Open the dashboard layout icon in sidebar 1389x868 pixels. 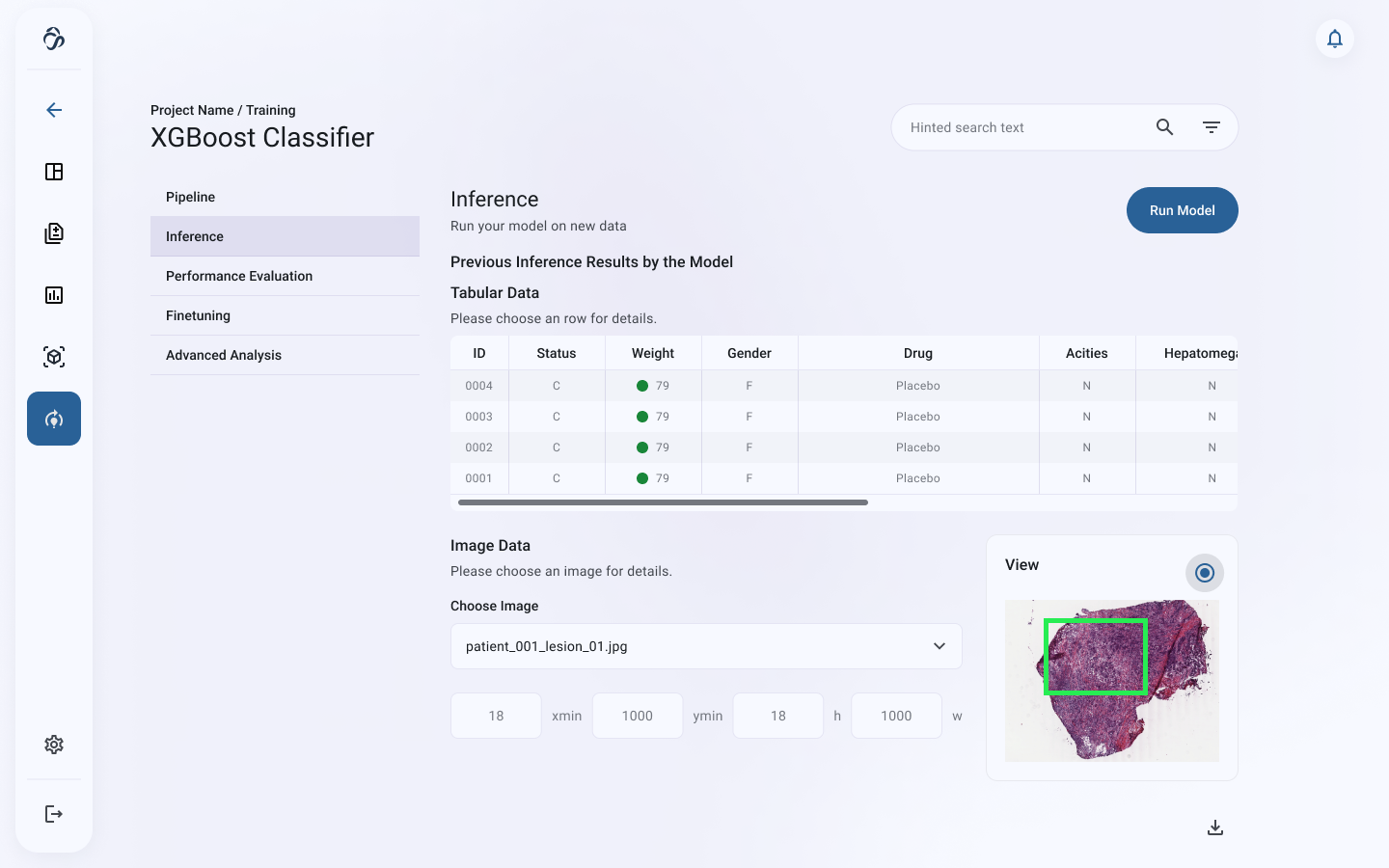point(54,172)
